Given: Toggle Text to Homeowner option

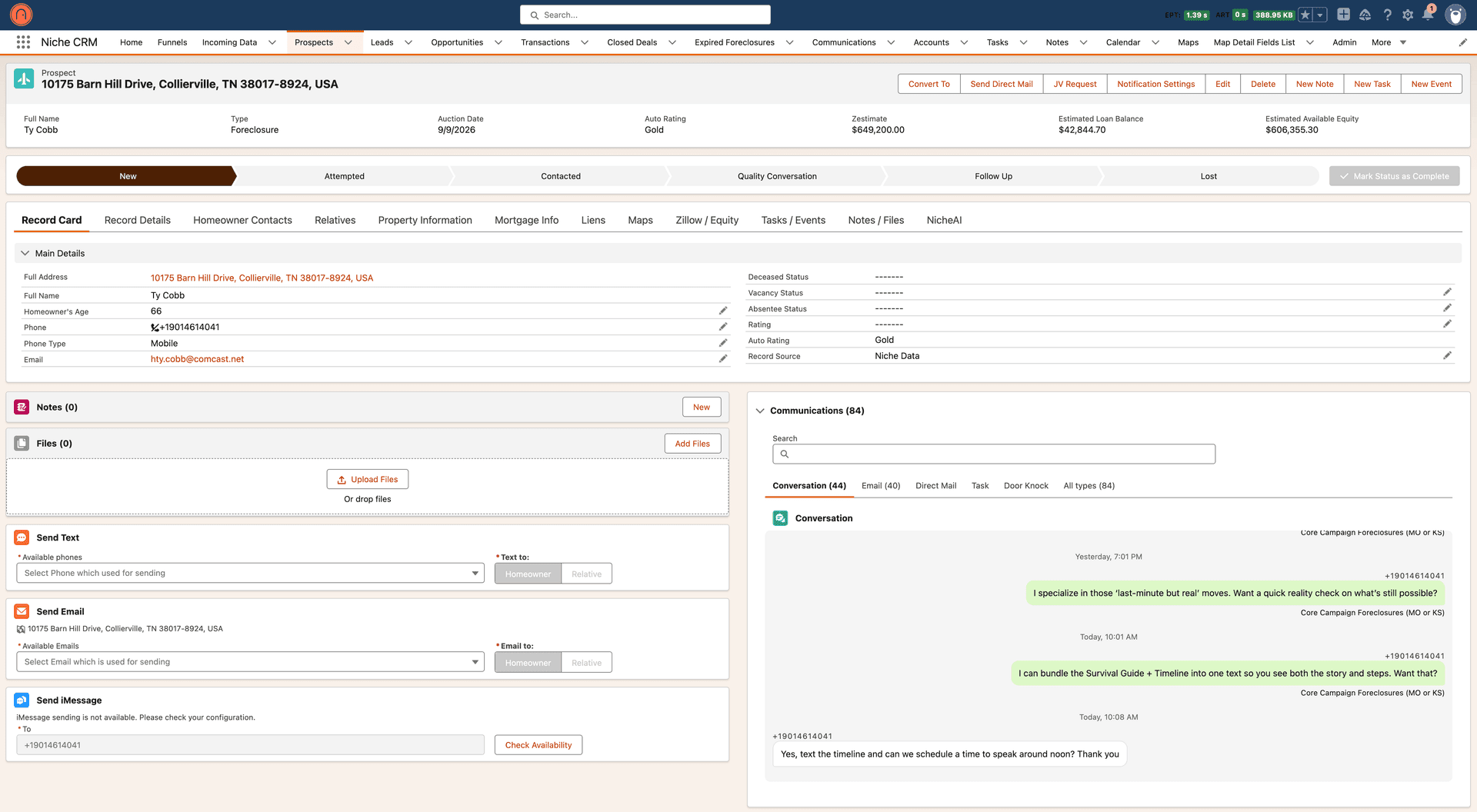Looking at the screenshot, I should coord(528,574).
